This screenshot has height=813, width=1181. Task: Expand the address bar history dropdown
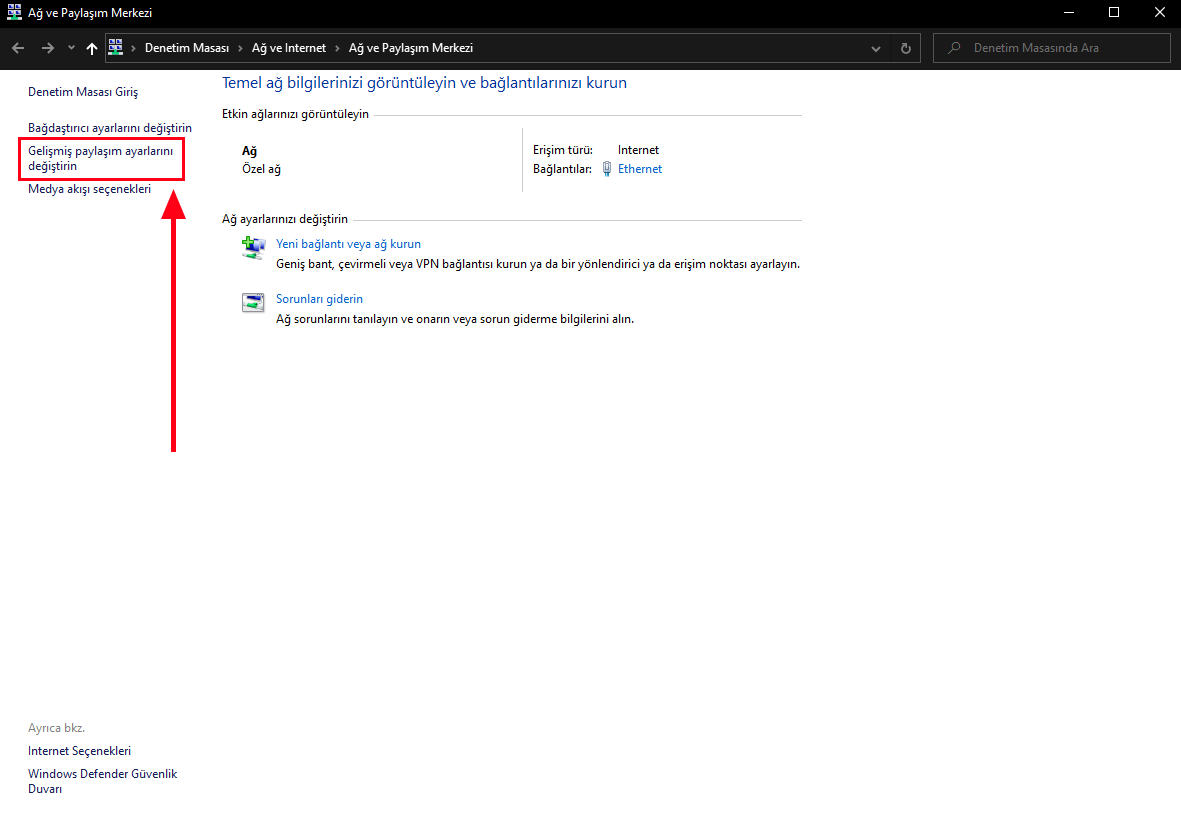[876, 48]
